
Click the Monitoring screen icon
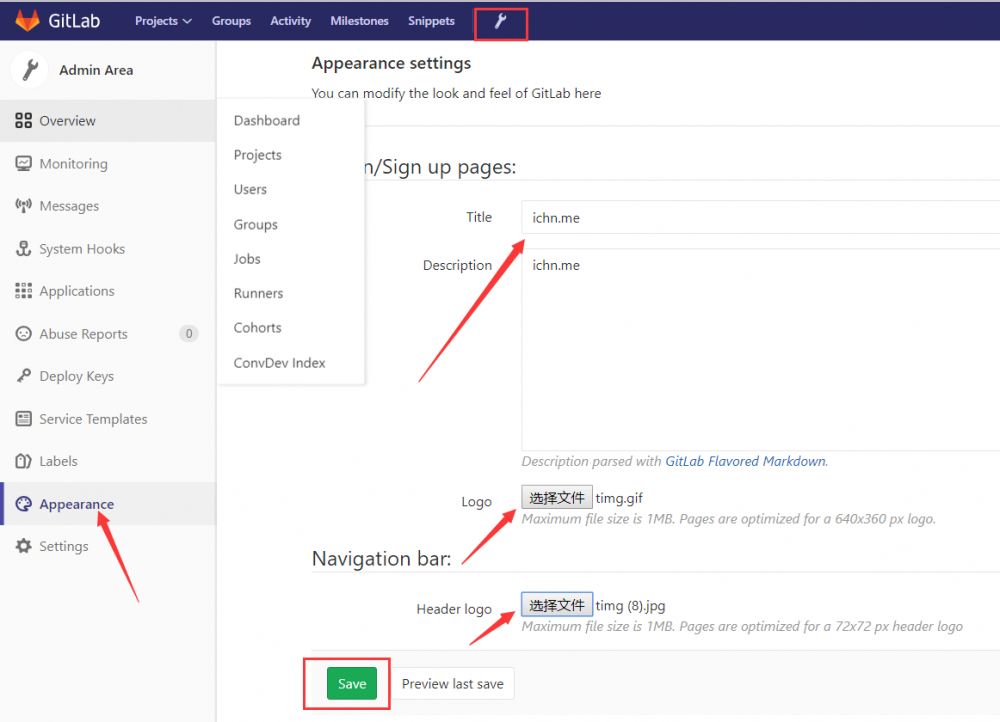click(x=24, y=163)
